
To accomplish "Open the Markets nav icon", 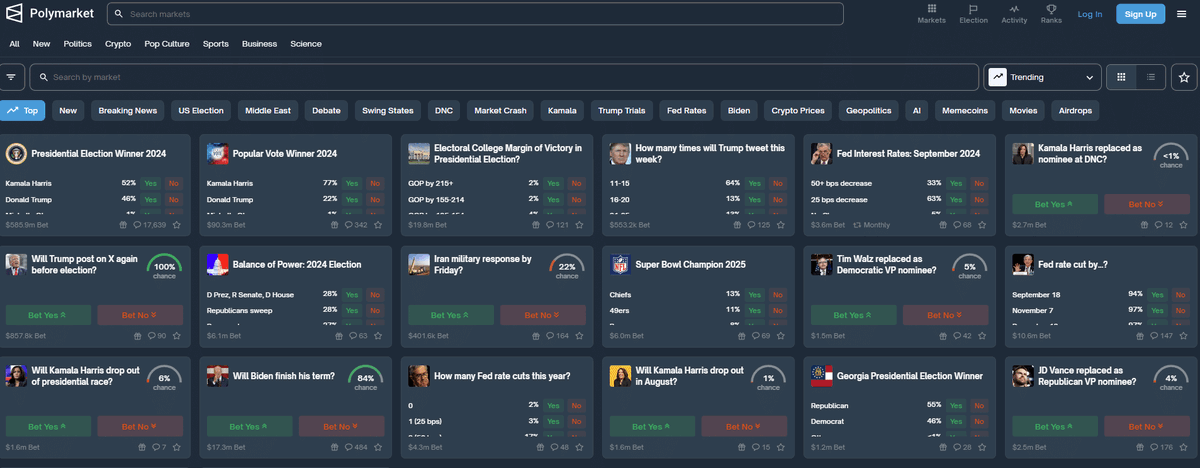I will click(931, 14).
